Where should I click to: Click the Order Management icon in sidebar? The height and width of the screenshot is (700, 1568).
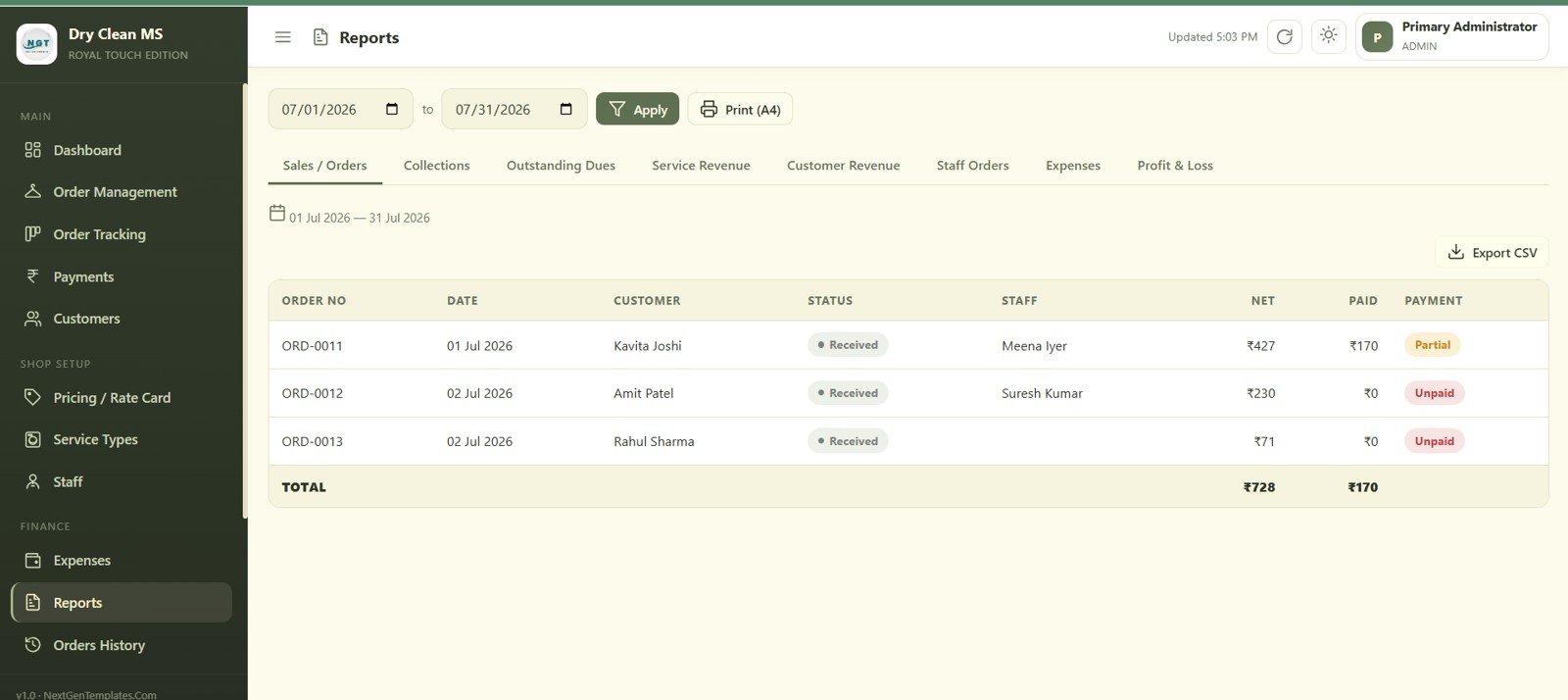click(x=32, y=191)
